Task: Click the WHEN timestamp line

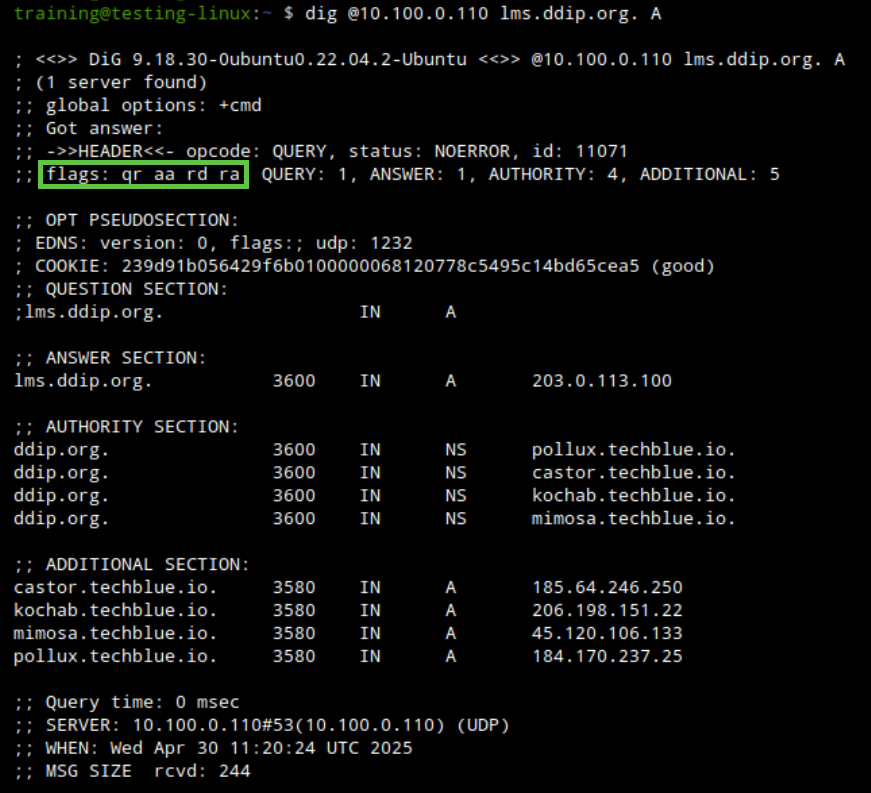Action: [213, 749]
